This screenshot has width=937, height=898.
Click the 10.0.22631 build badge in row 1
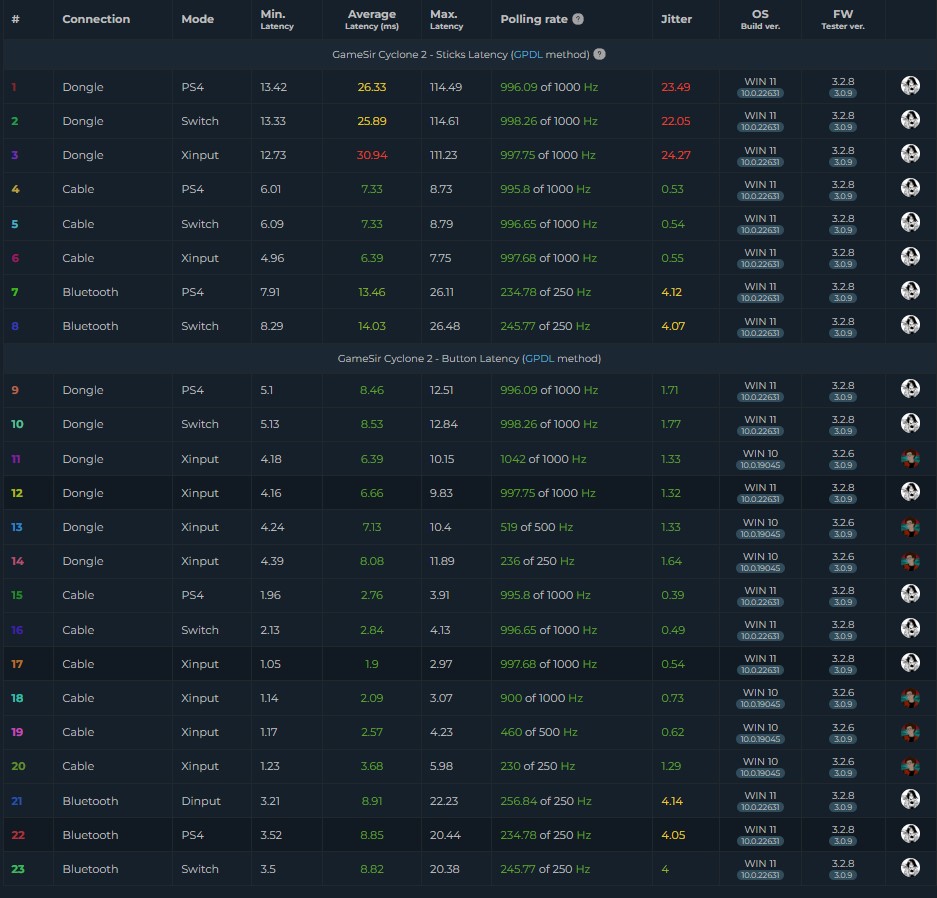(x=760, y=93)
